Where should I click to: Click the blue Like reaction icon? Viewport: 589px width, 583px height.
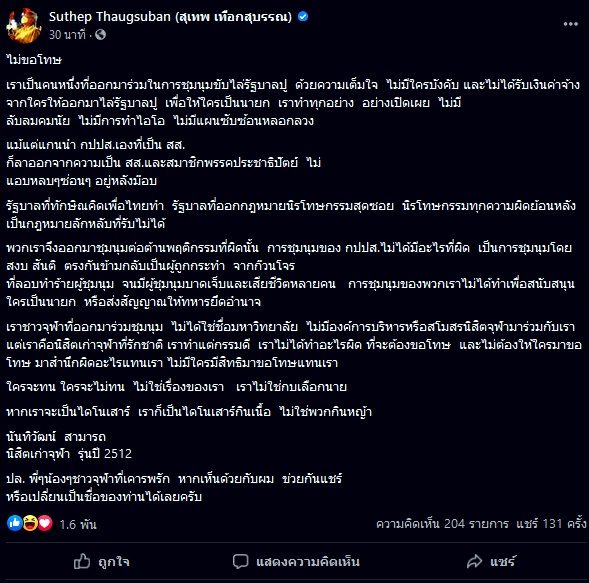15,523
